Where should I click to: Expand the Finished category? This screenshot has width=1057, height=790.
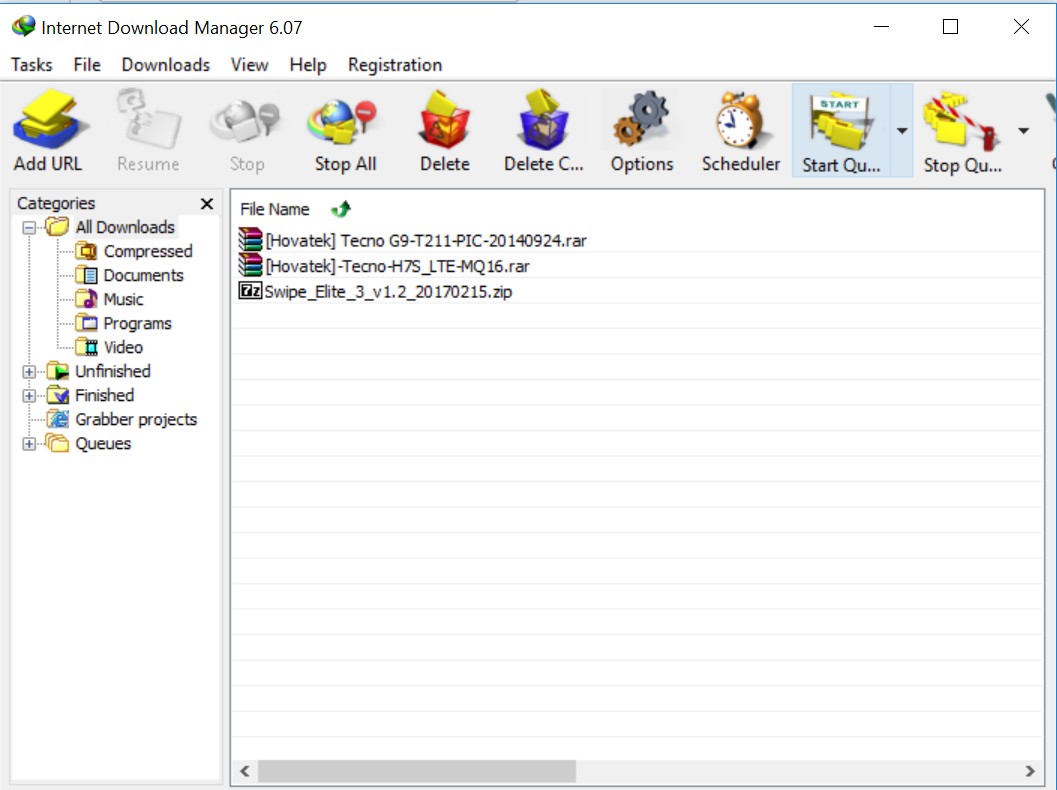[x=28, y=395]
